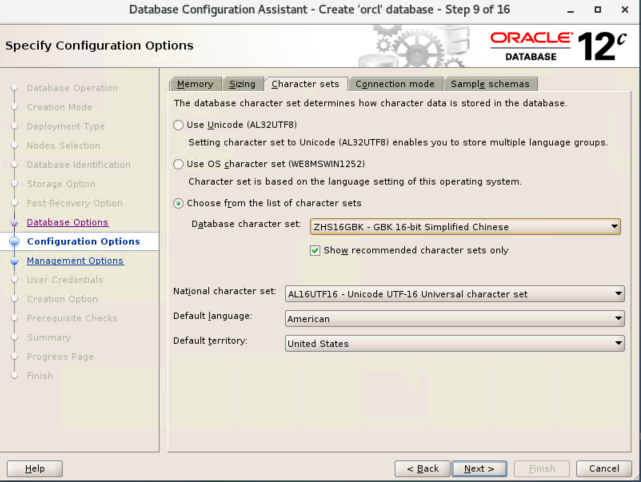Close the Database Configuration Assistant window
This screenshot has width=641, height=482.
[625, 10]
